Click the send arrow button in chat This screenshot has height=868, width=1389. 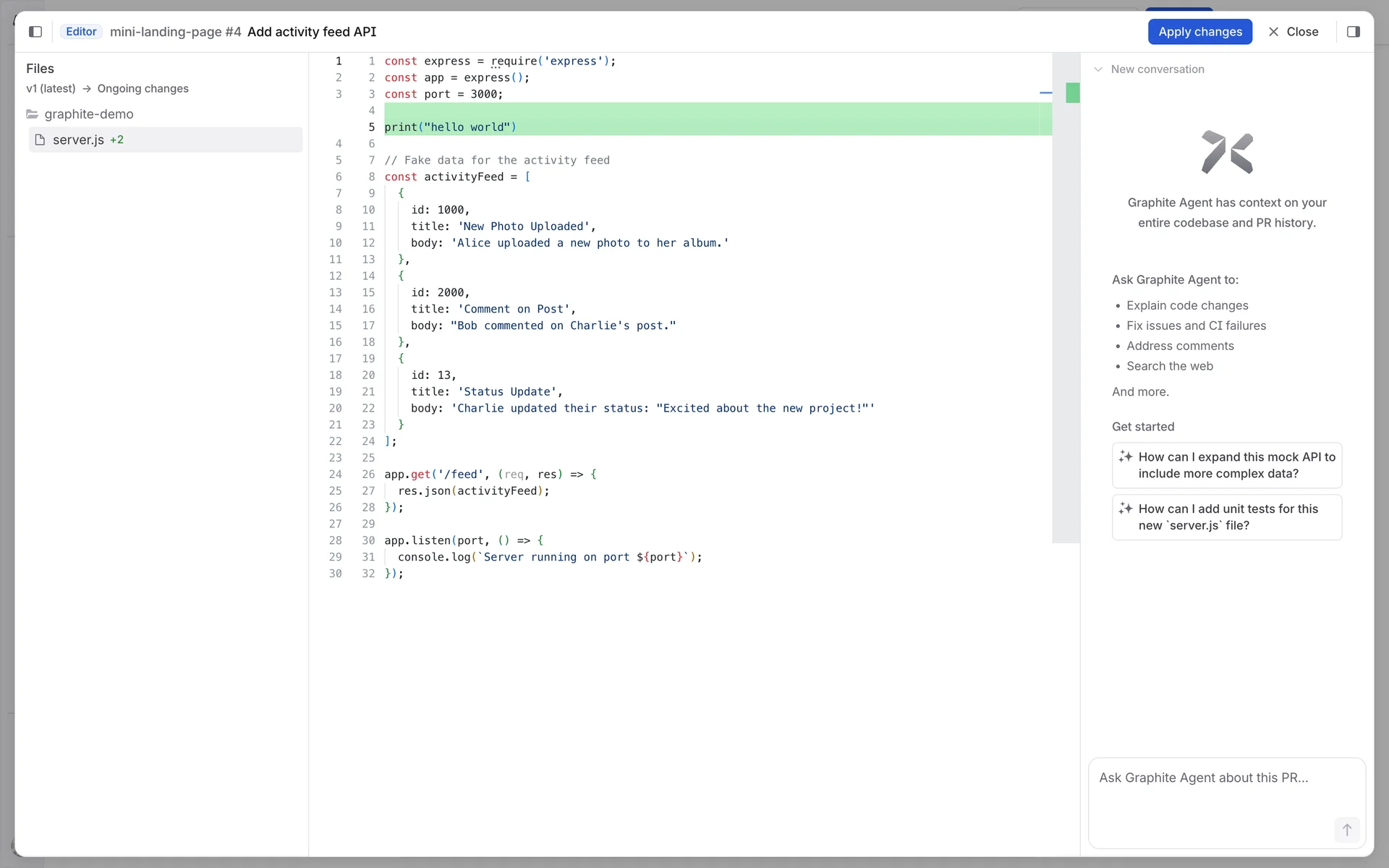click(x=1346, y=830)
